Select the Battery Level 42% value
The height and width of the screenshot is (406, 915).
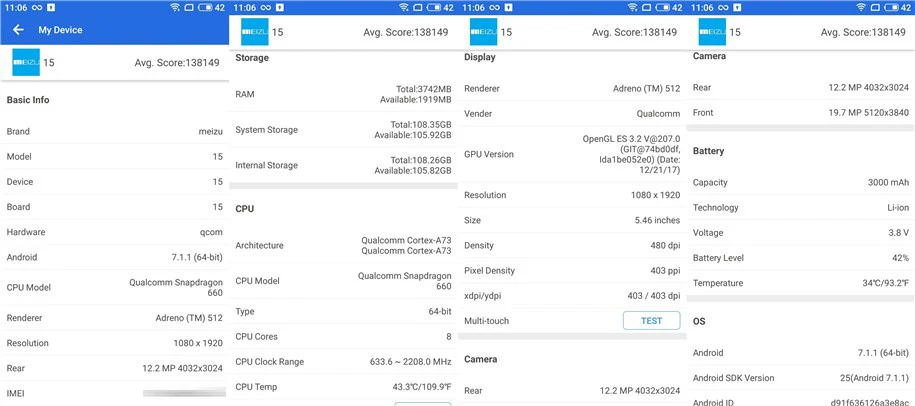(900, 258)
